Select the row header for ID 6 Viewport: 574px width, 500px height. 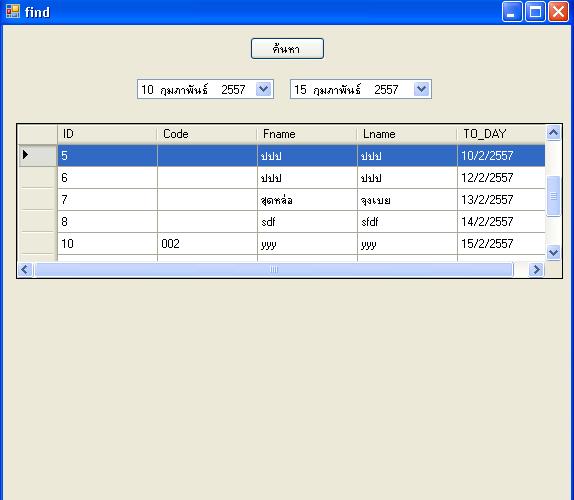tap(38, 178)
